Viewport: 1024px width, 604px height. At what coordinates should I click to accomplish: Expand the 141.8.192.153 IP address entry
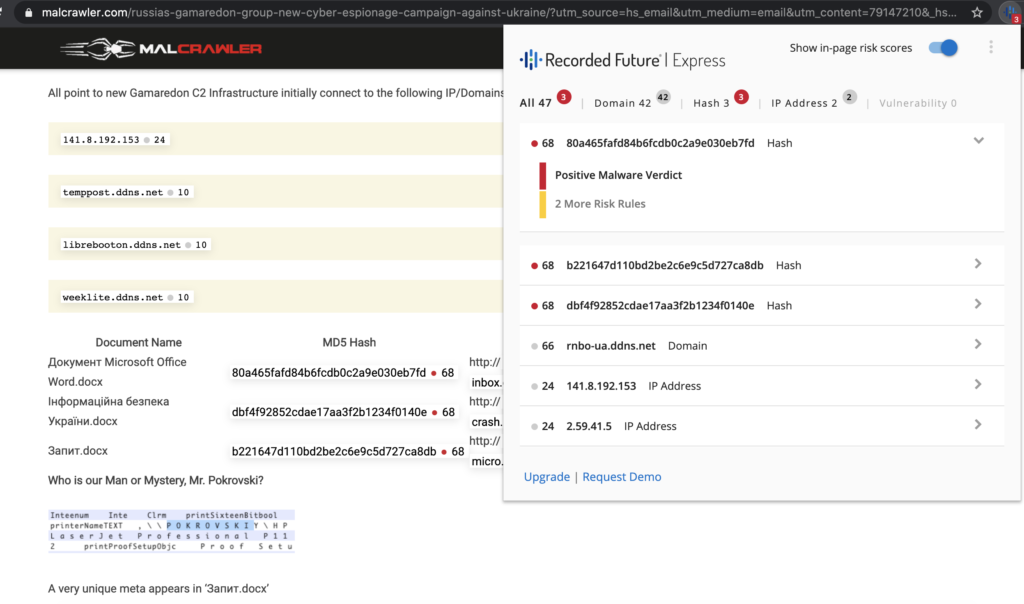point(978,384)
